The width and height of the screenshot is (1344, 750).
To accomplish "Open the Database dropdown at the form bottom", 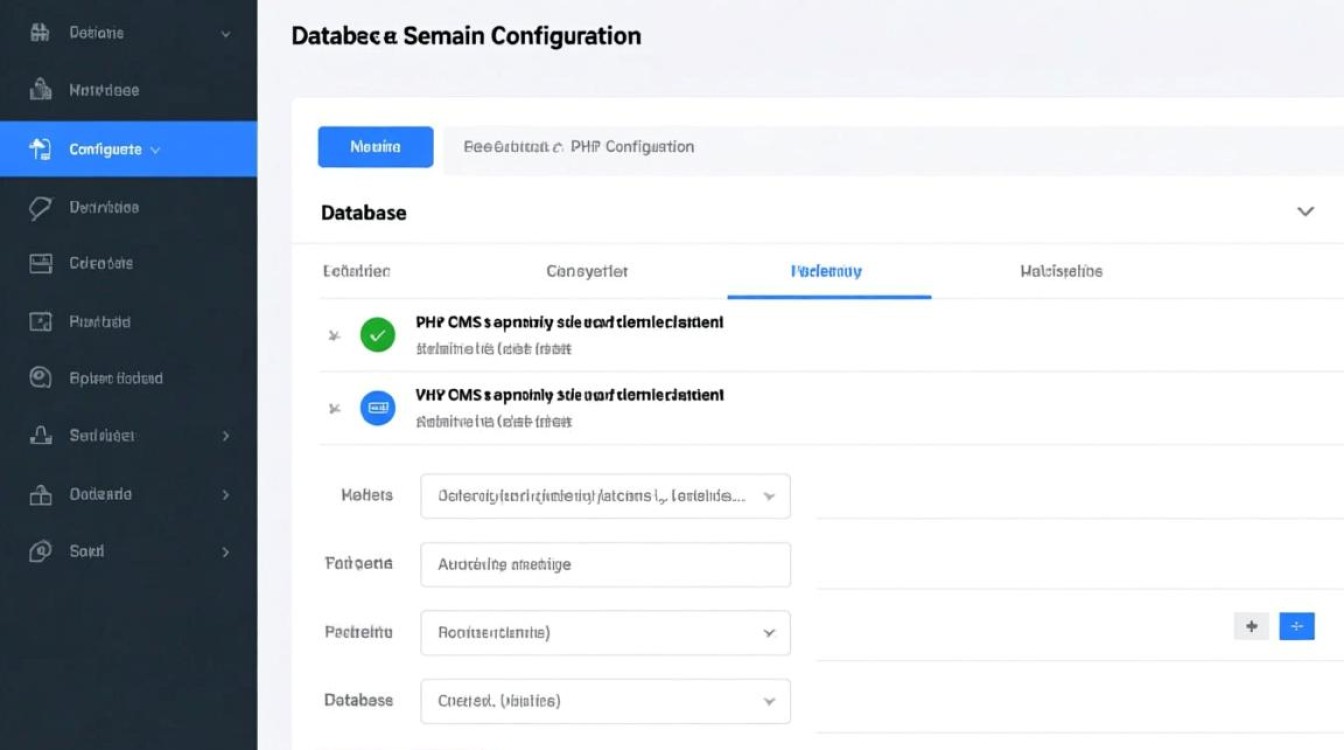I will click(605, 701).
